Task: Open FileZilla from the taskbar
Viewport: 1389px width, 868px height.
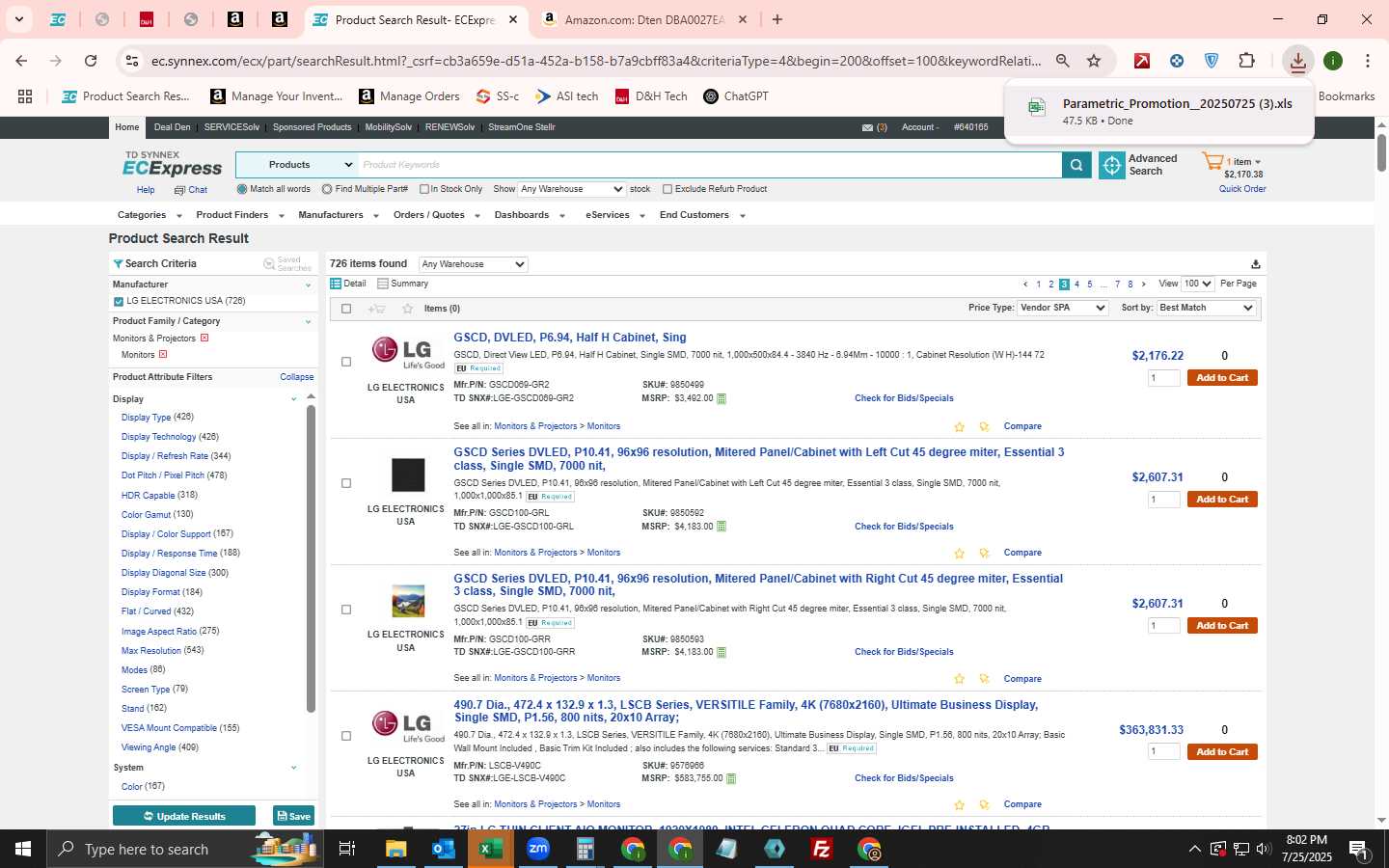Action: click(822, 849)
